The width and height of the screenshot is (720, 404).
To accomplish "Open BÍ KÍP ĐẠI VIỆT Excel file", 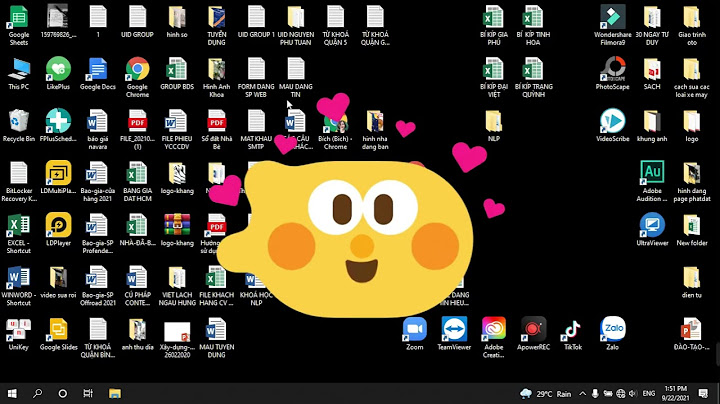I will (x=494, y=78).
